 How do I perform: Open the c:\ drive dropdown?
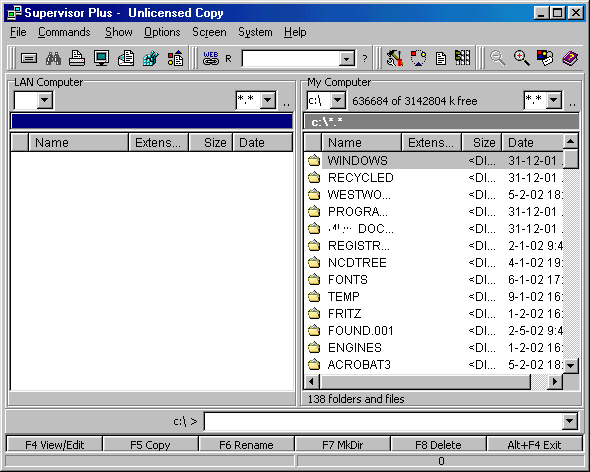338,100
